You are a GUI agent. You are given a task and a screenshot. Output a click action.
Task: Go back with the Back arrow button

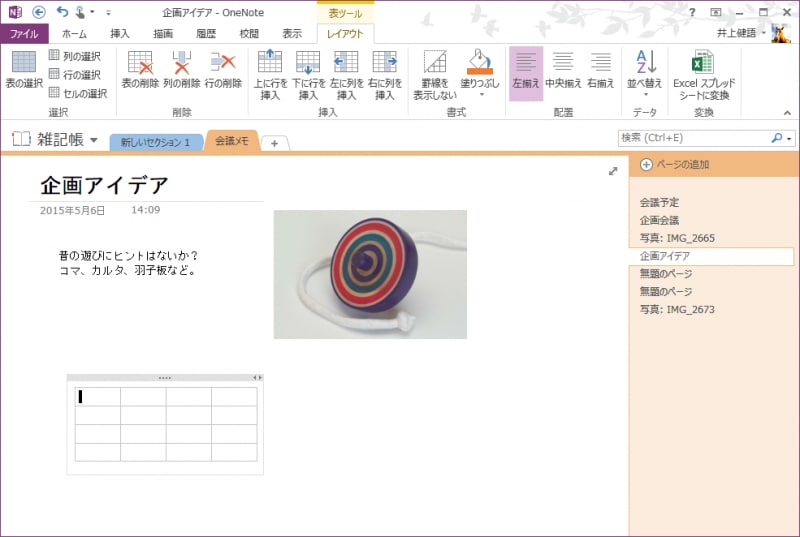[39, 12]
